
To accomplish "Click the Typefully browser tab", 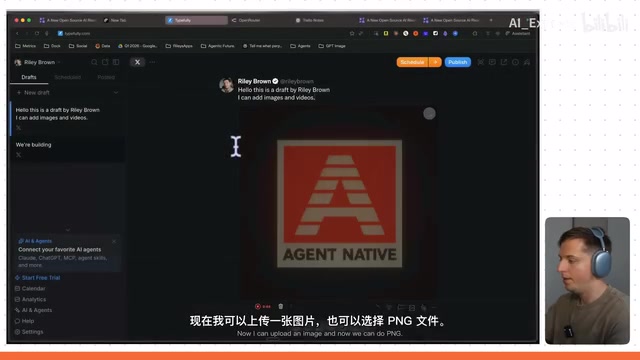I will click(x=196, y=20).
